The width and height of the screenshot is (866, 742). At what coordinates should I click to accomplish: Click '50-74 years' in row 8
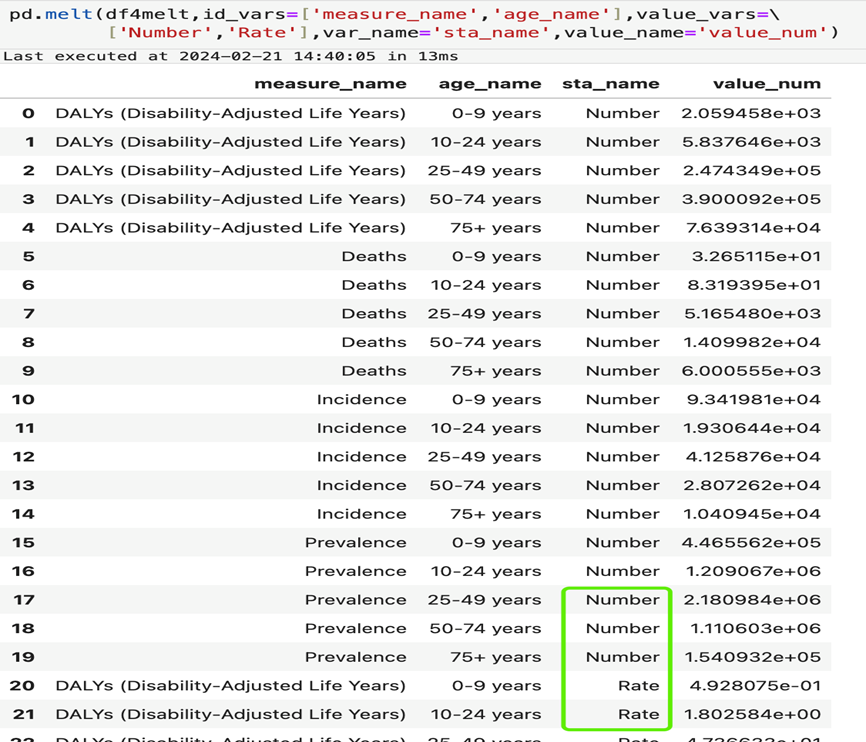pyautogui.click(x=485, y=343)
